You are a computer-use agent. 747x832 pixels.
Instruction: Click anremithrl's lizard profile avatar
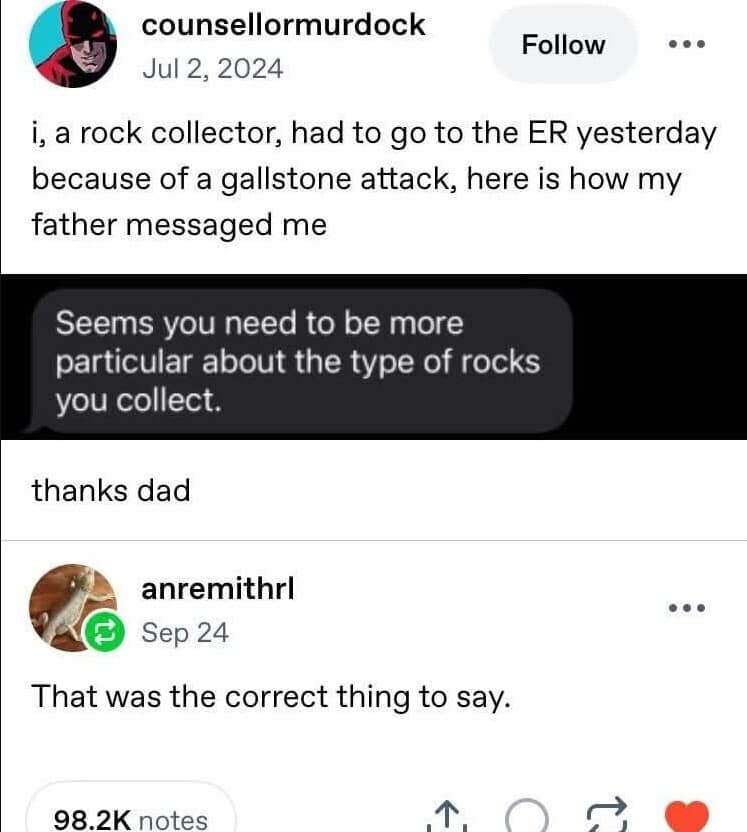[68, 605]
